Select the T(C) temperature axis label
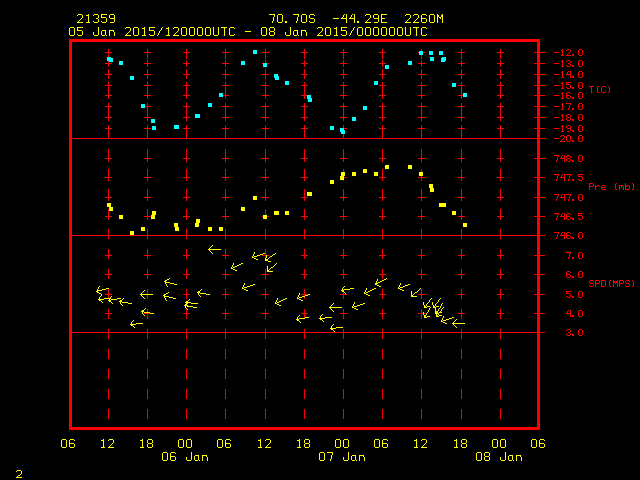The height and width of the screenshot is (480, 640). point(599,90)
